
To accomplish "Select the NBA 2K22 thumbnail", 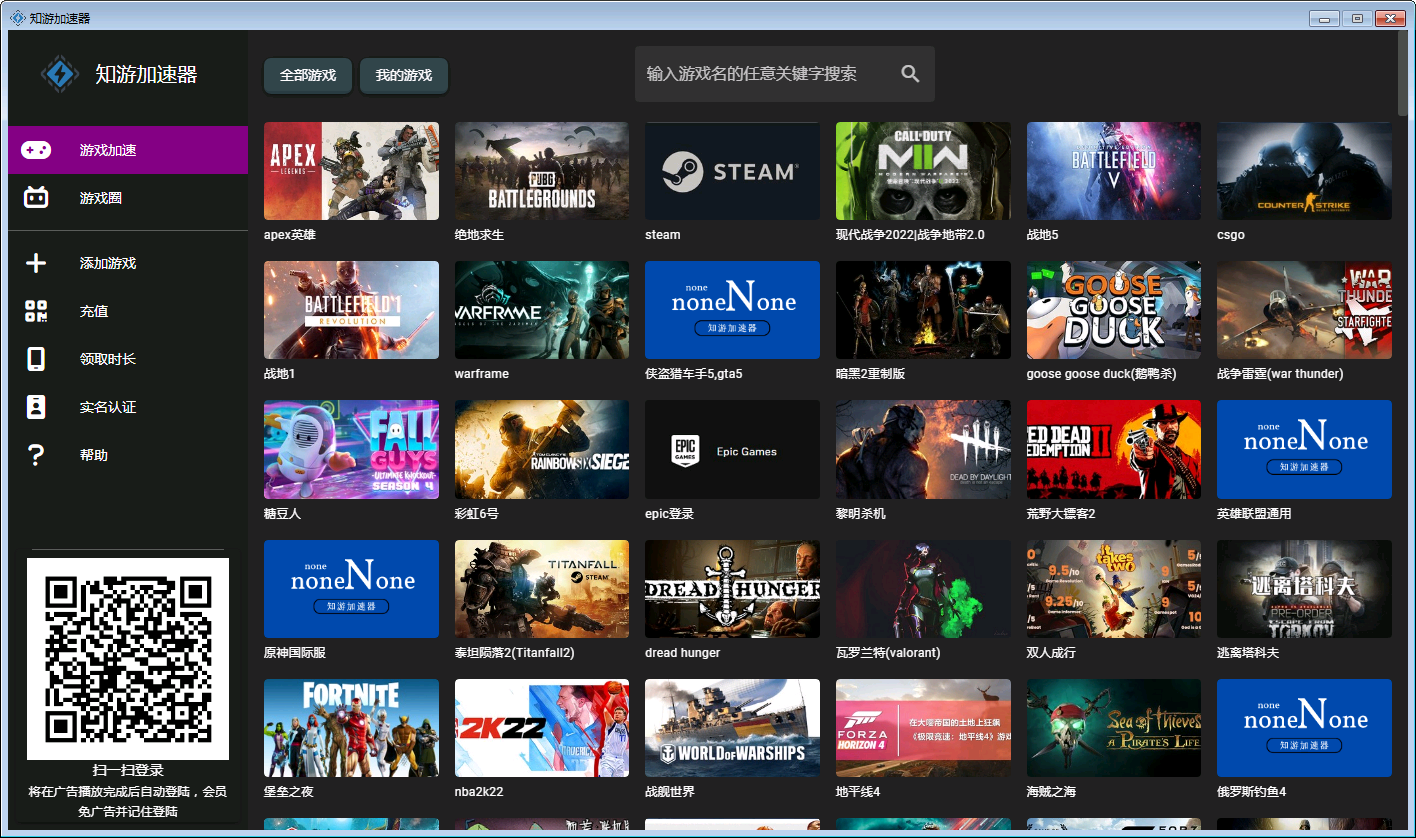I will (542, 728).
